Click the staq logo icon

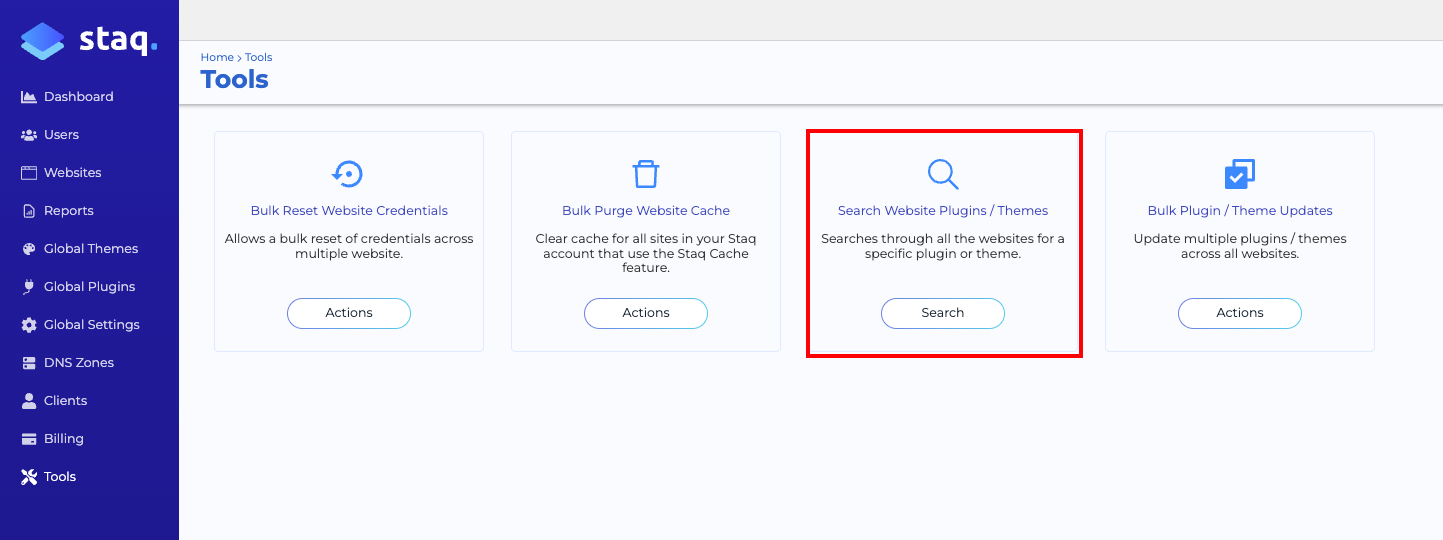pyautogui.click(x=42, y=42)
